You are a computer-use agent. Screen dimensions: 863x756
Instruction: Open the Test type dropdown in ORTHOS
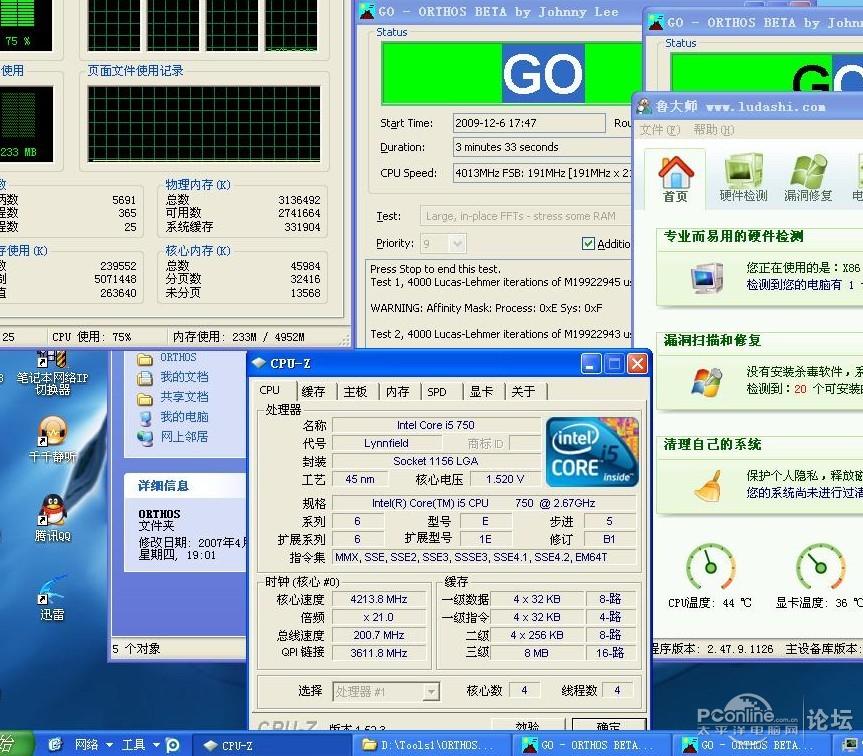(x=526, y=216)
